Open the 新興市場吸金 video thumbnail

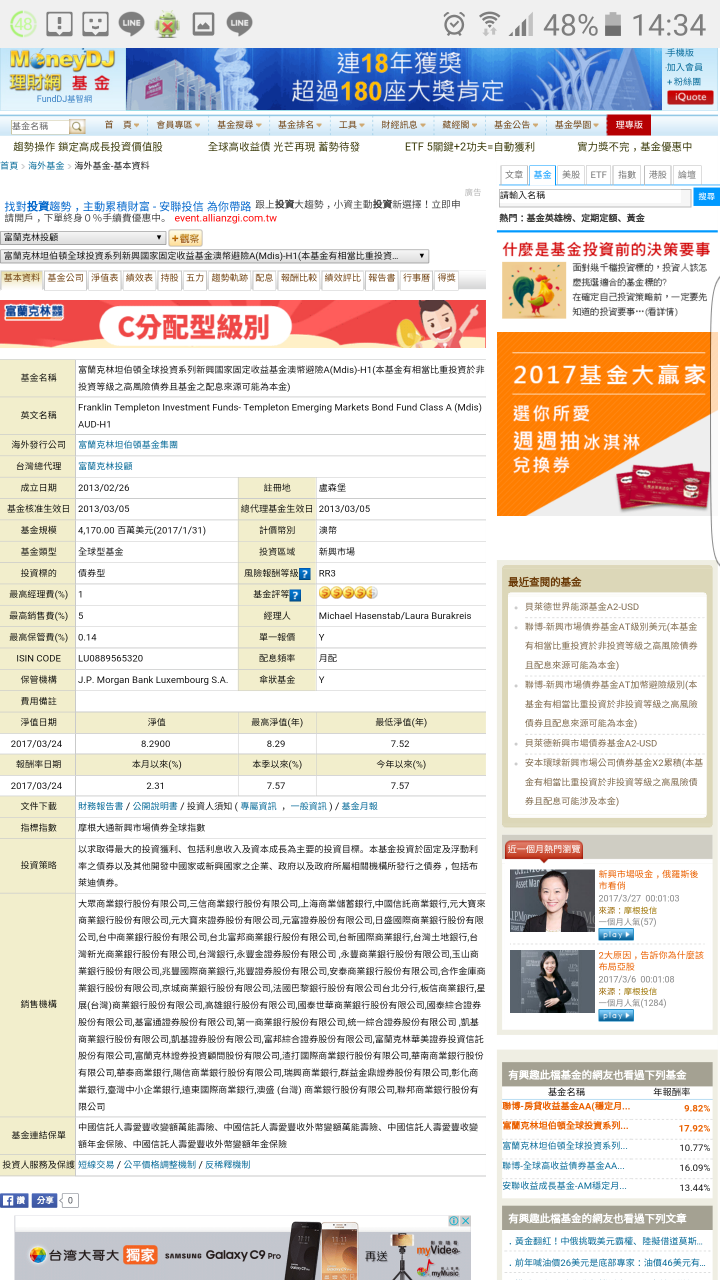[550, 903]
